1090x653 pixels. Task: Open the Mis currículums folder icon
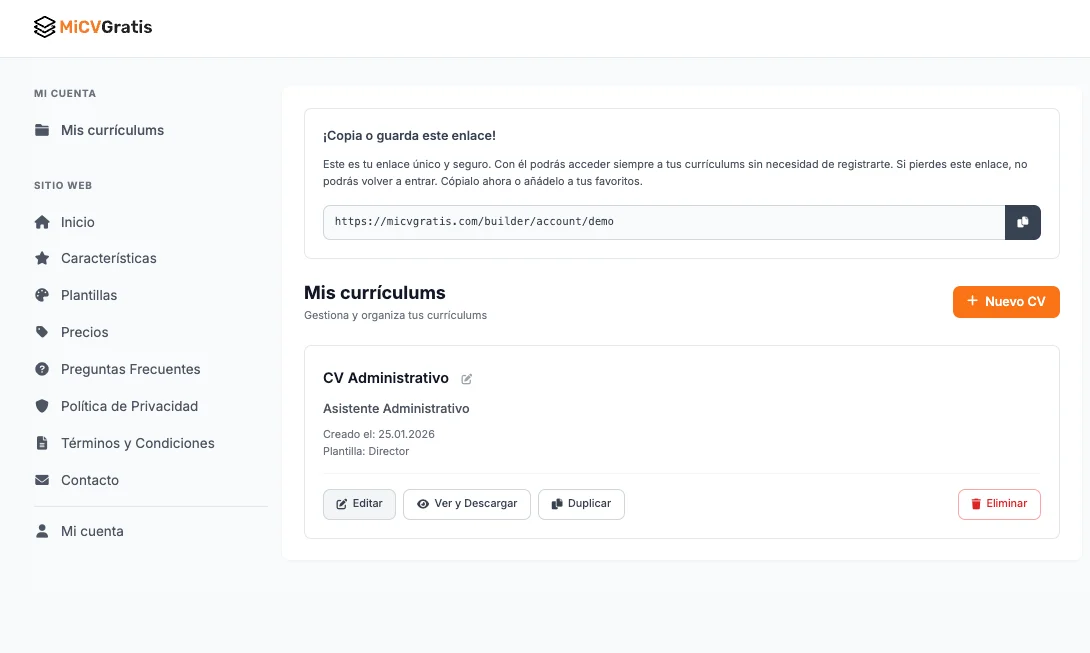42,130
